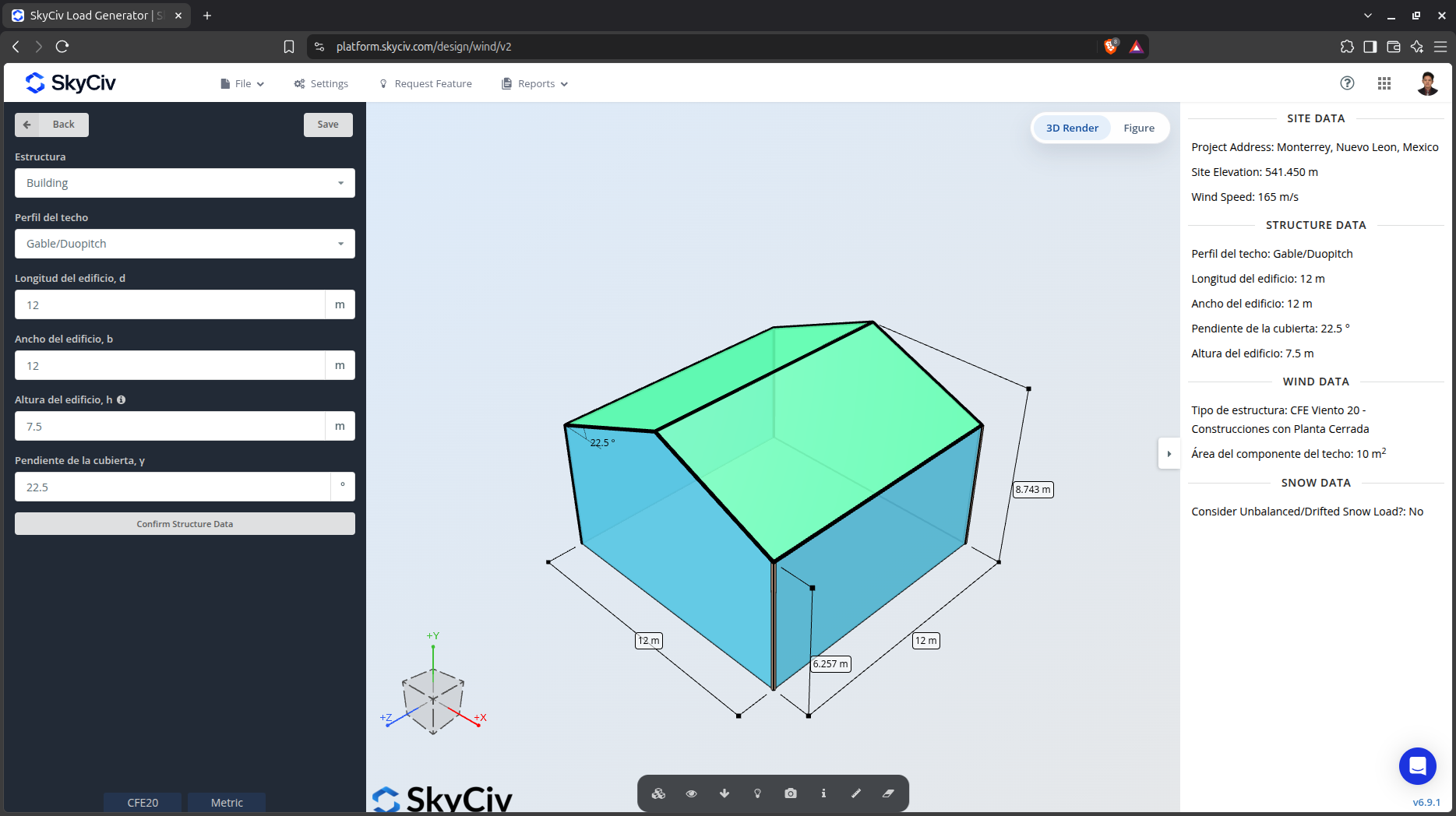Click the Pendiente de la cubierta input field
The height and width of the screenshot is (816, 1456).
[x=172, y=487]
